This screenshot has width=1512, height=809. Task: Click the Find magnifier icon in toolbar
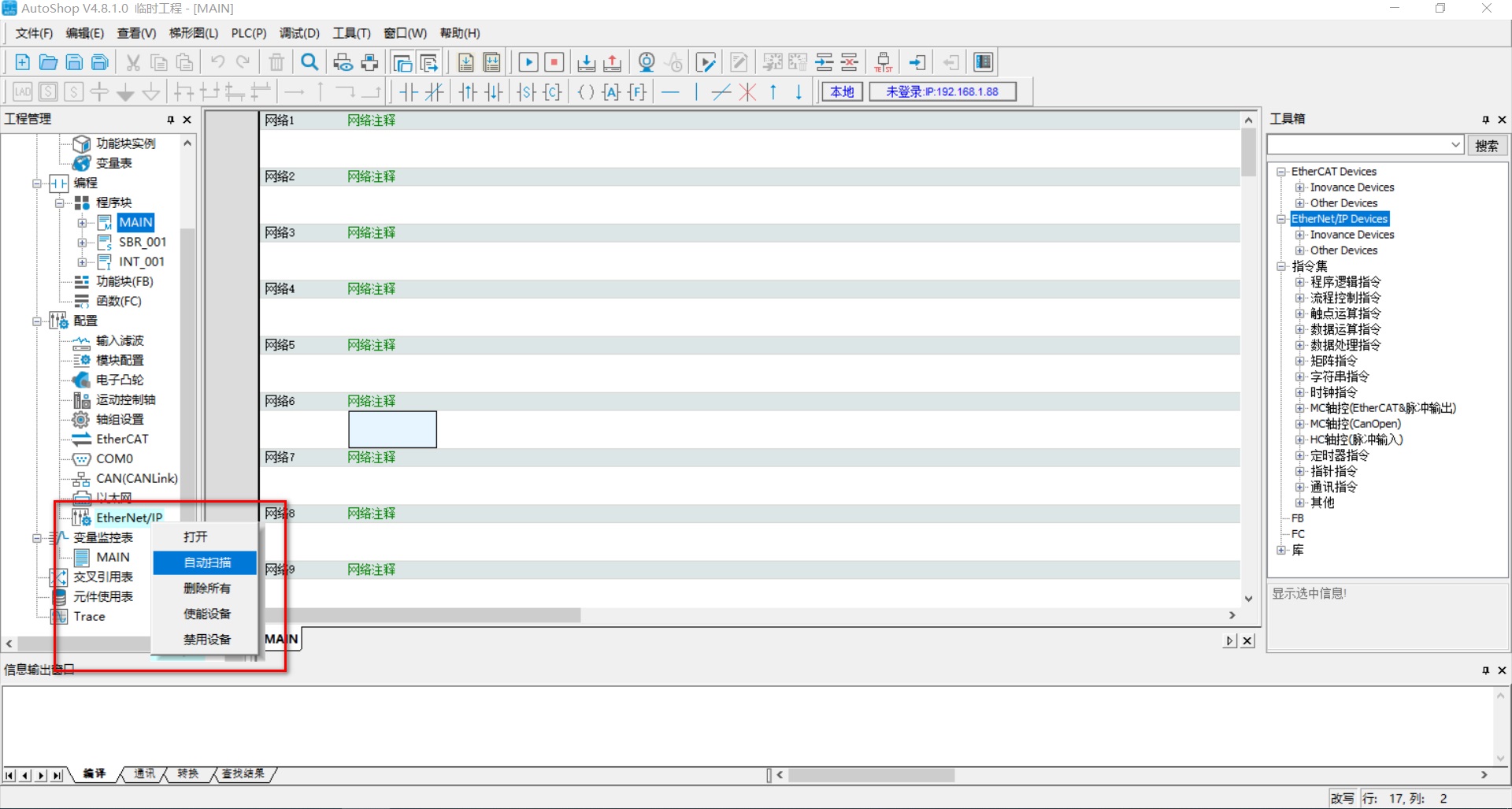pos(310,62)
